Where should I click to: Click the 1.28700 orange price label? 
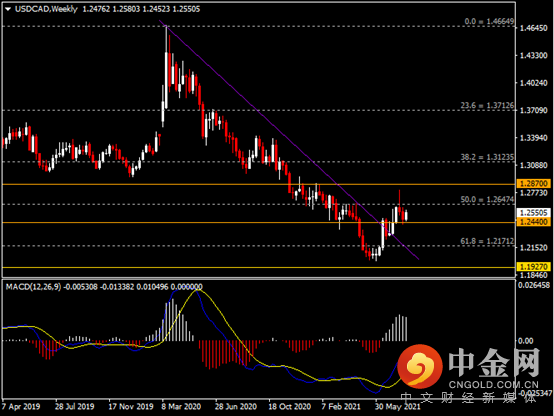[x=534, y=183]
